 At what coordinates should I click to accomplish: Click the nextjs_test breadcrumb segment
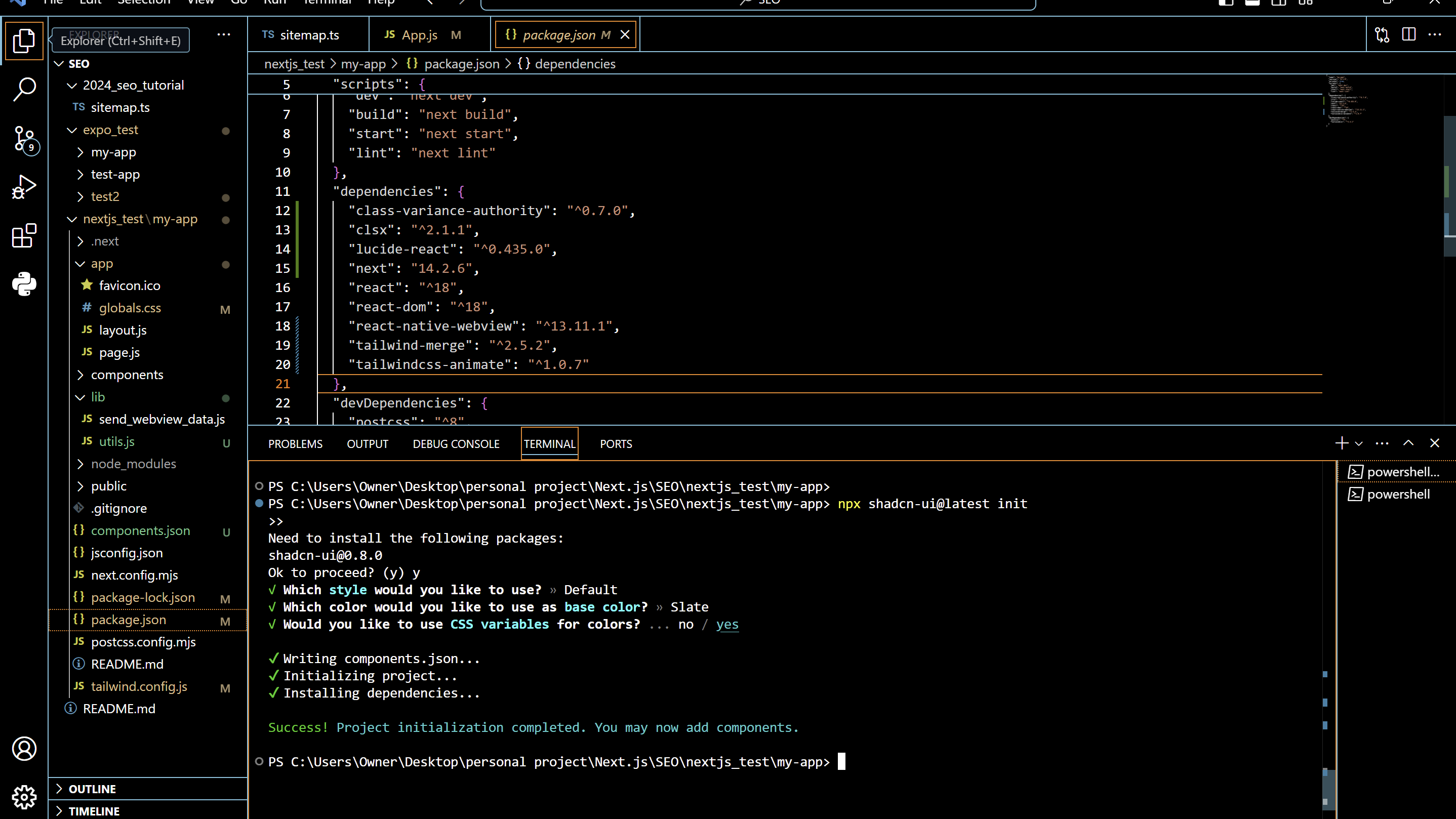294,64
